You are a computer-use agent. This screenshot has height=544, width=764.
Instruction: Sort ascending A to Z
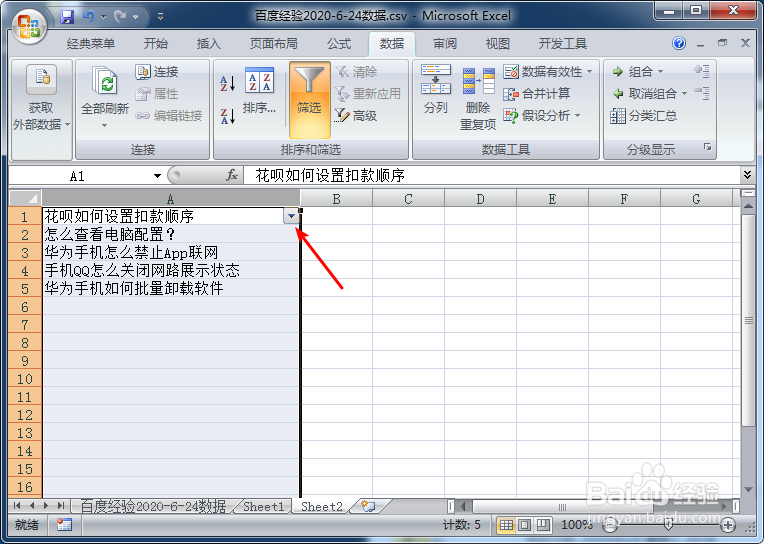pyautogui.click(x=227, y=83)
